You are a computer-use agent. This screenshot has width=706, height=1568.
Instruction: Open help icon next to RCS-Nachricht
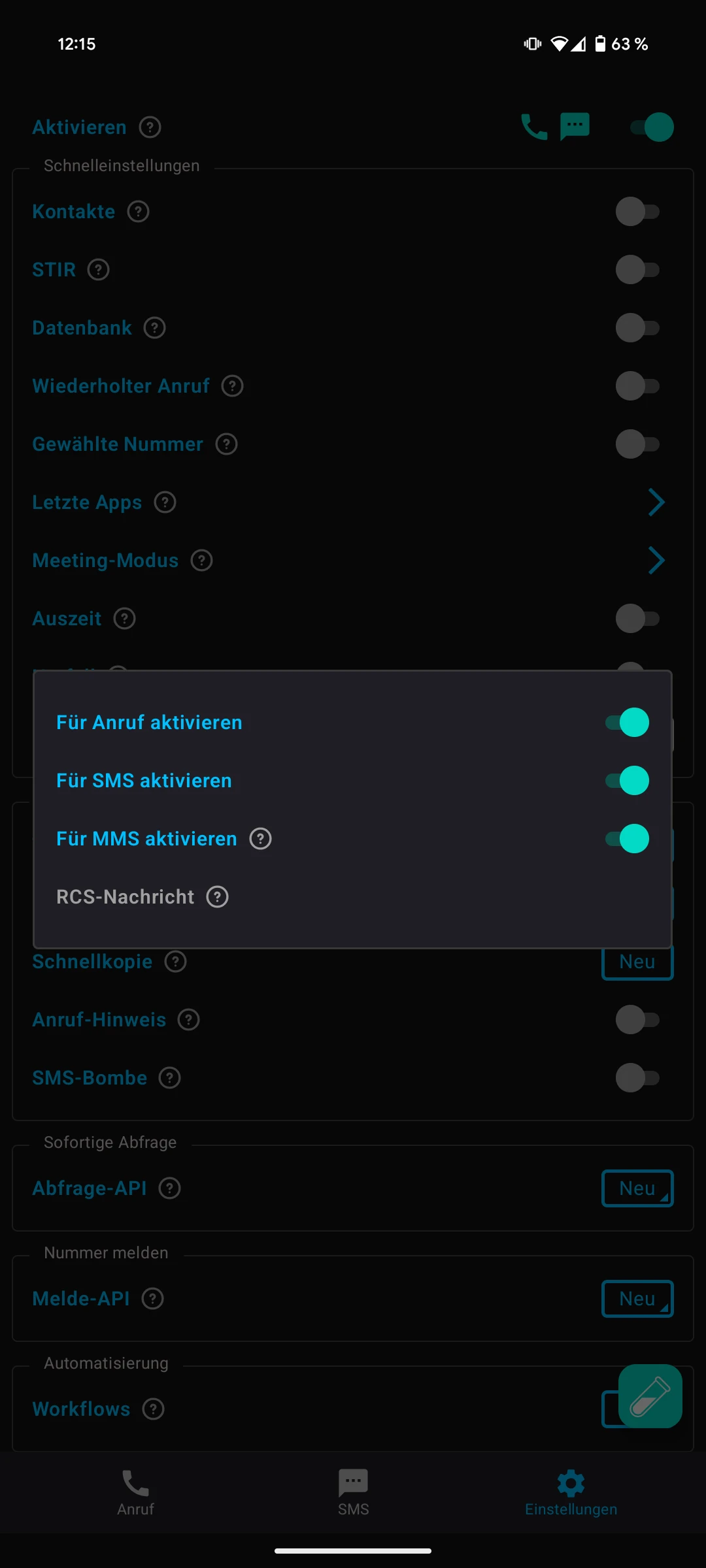[x=218, y=896]
